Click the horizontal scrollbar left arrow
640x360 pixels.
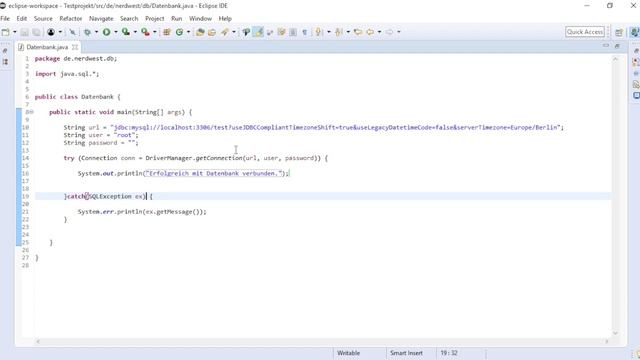[38, 342]
